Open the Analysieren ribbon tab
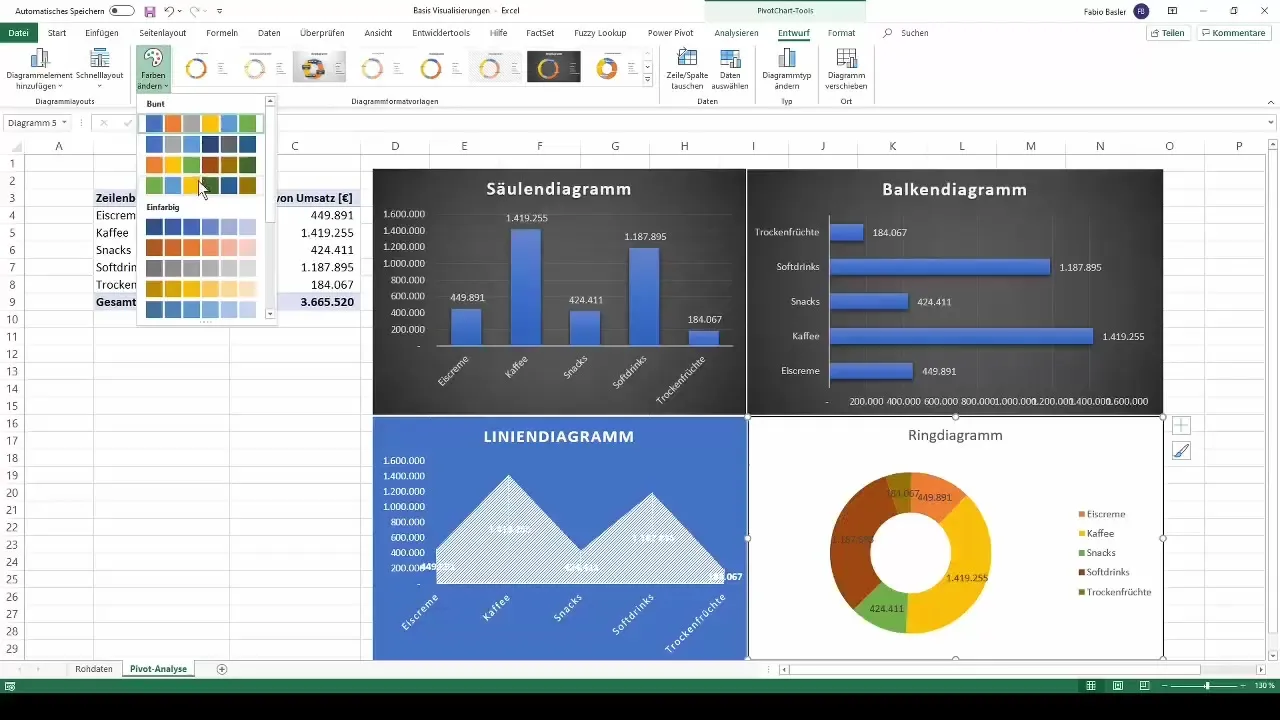This screenshot has width=1280, height=720. pyautogui.click(x=736, y=33)
